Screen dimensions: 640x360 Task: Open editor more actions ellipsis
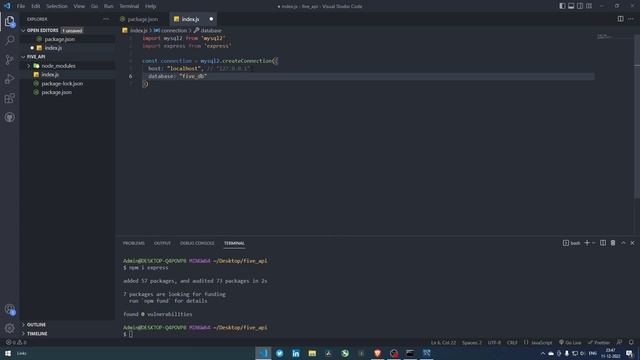click(x=631, y=19)
